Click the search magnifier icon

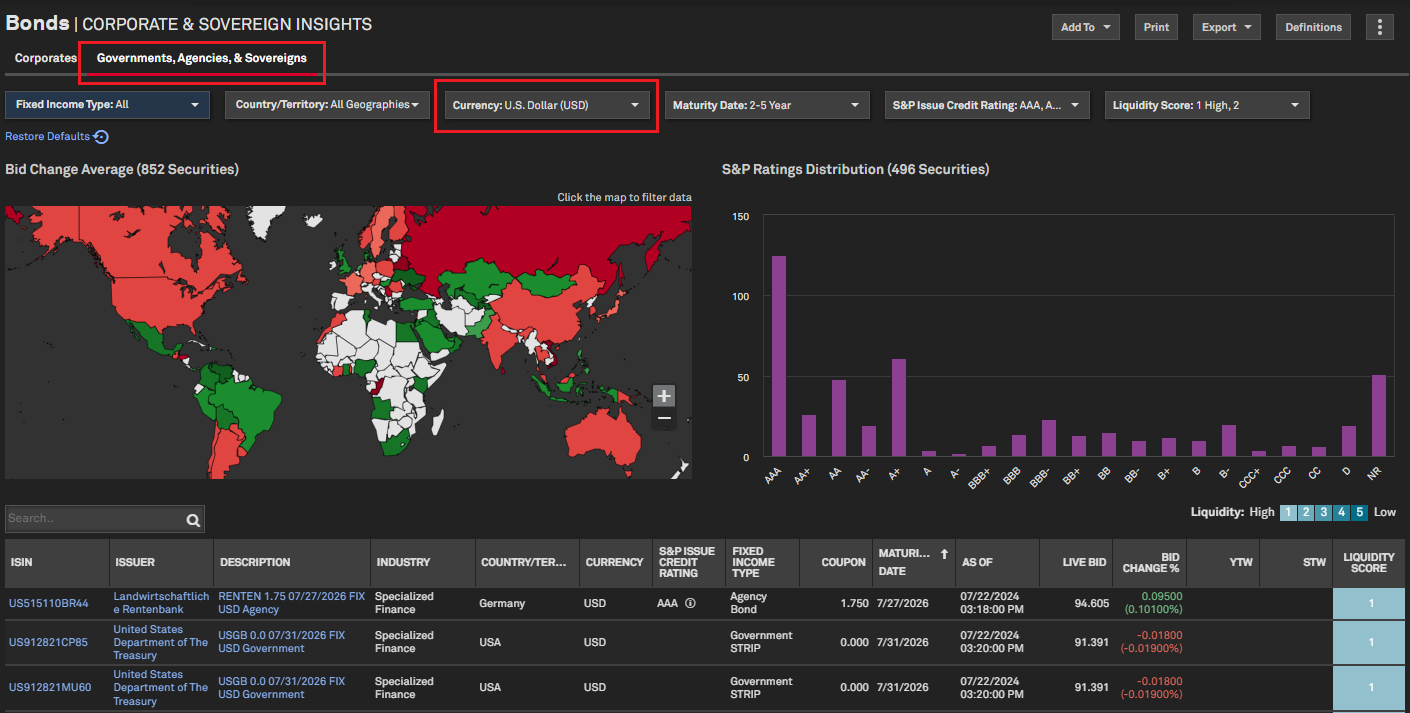click(193, 519)
